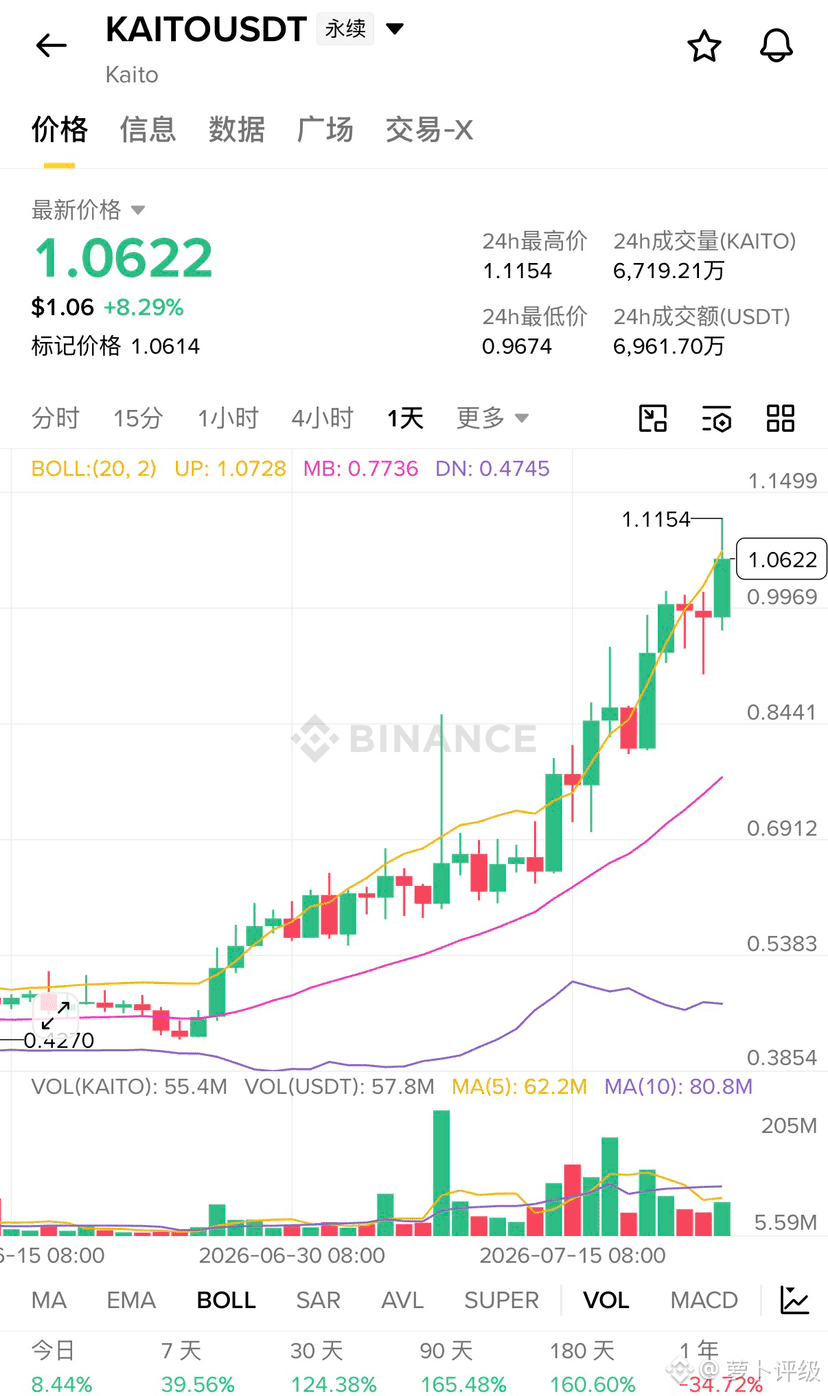
Task: Toggle the MACD sub-indicator
Action: pos(704,1300)
